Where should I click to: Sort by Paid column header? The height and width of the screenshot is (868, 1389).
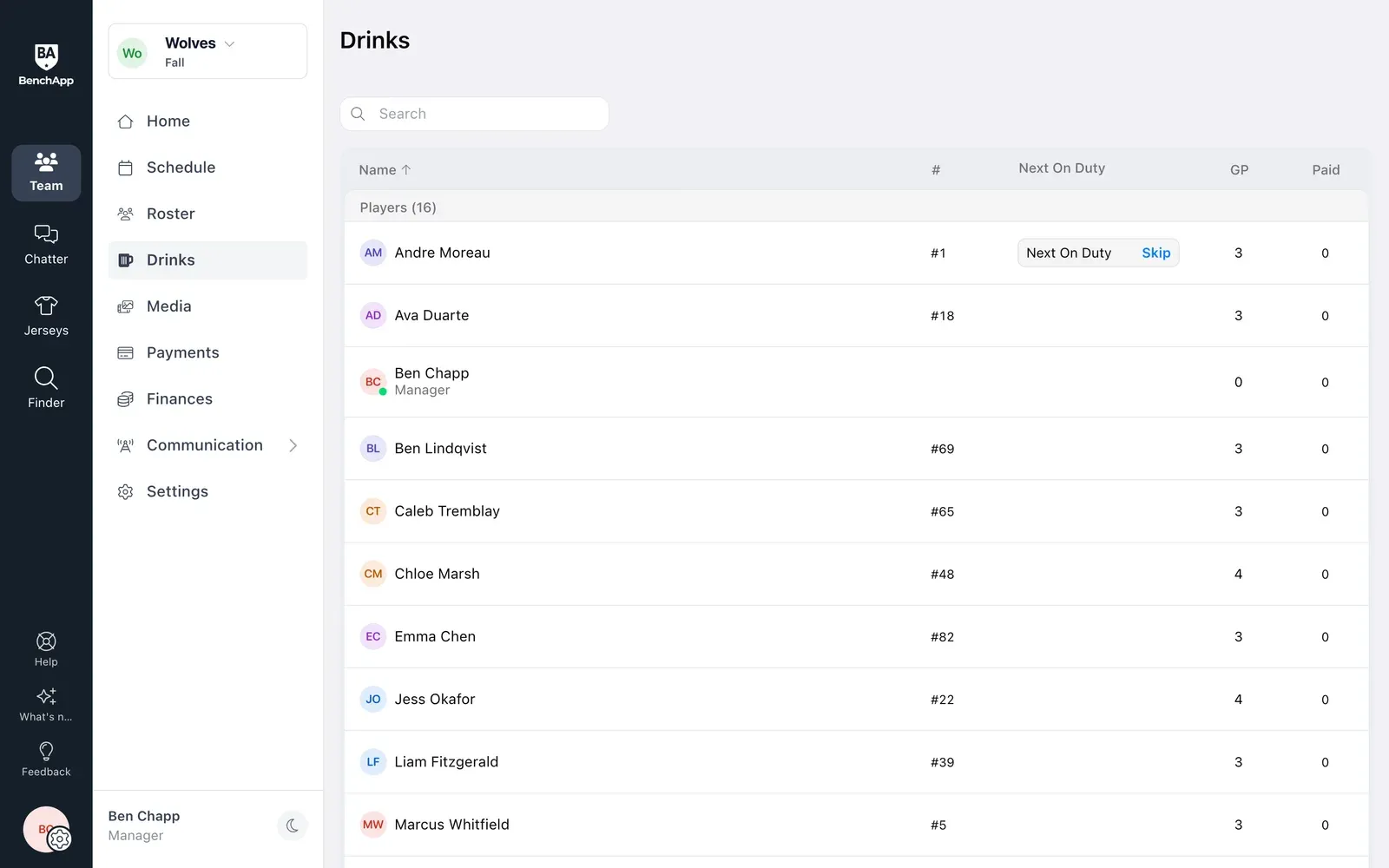tap(1326, 170)
